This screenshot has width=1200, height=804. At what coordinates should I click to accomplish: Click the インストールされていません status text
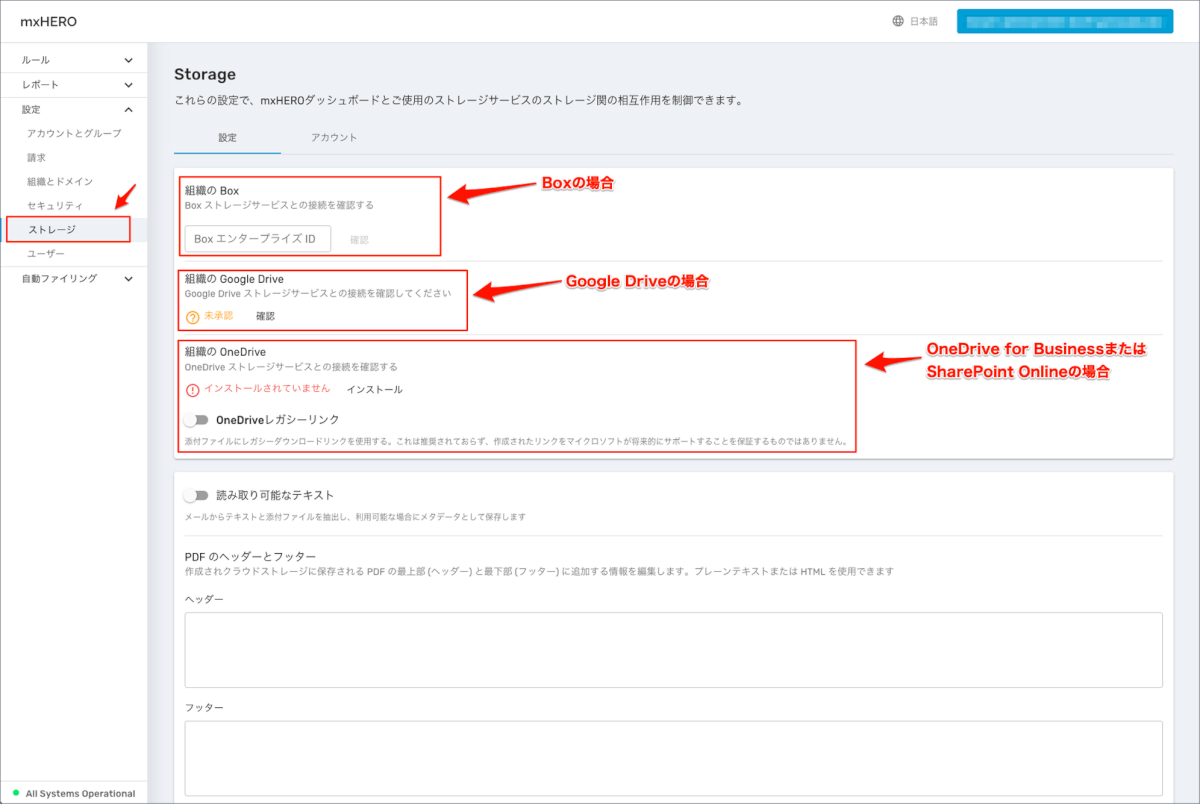tap(267, 389)
